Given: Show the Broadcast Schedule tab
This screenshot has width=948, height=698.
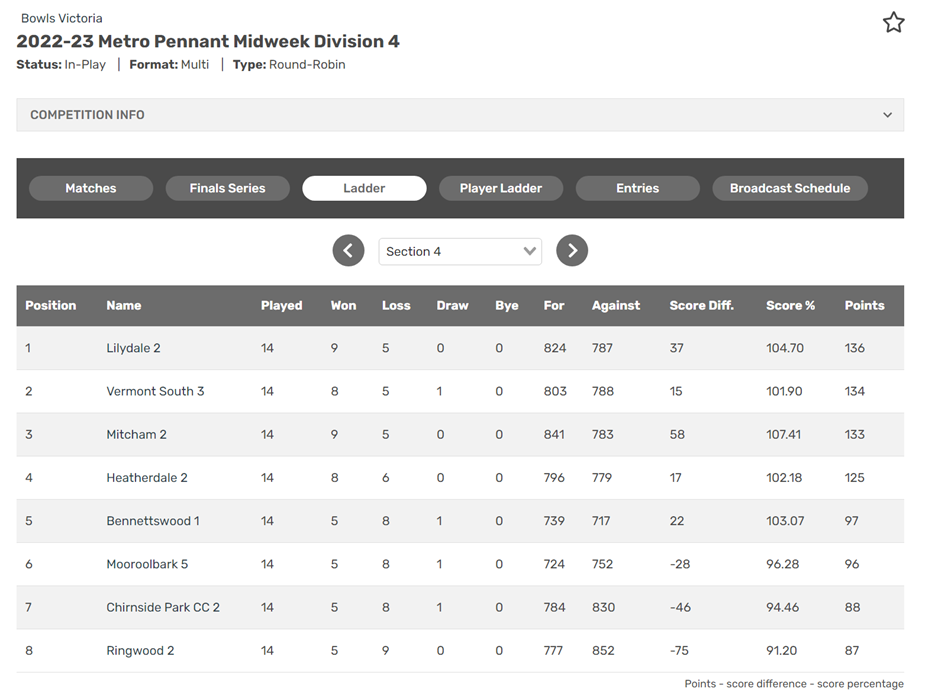Looking at the screenshot, I should pyautogui.click(x=790, y=188).
